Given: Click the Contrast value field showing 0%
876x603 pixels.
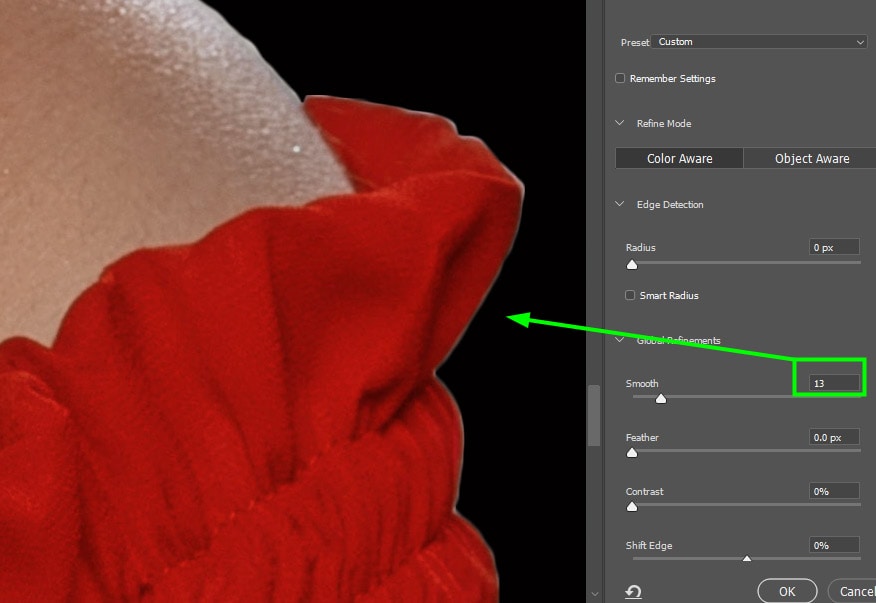Looking at the screenshot, I should (x=834, y=491).
